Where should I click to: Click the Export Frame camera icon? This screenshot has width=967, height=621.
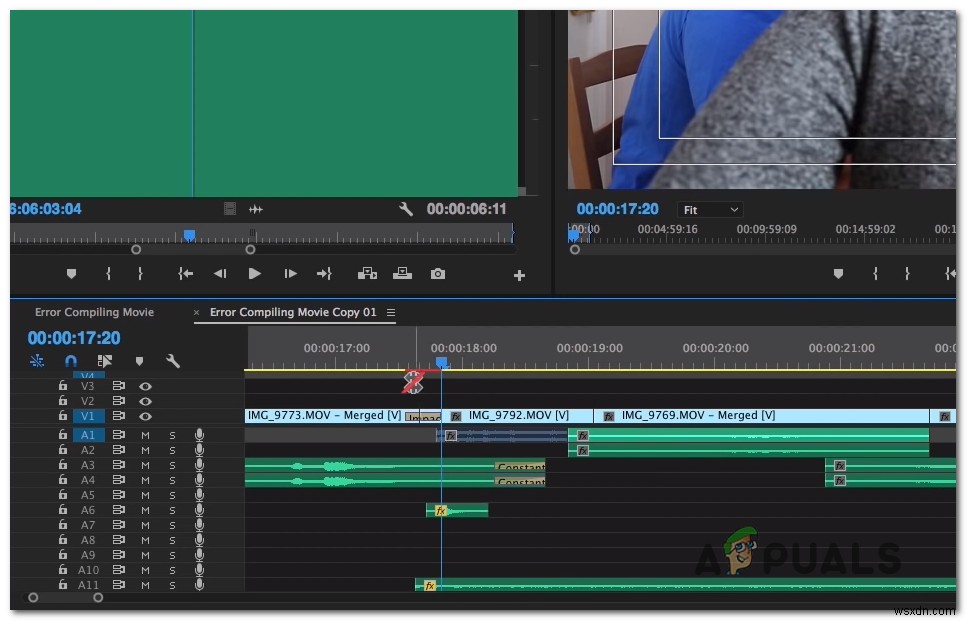(x=437, y=273)
